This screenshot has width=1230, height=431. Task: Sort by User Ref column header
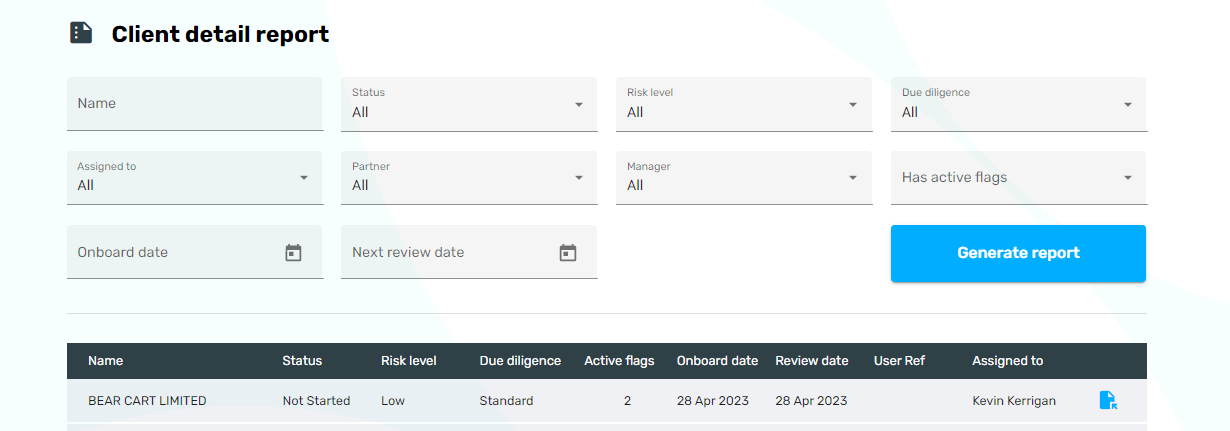click(899, 361)
